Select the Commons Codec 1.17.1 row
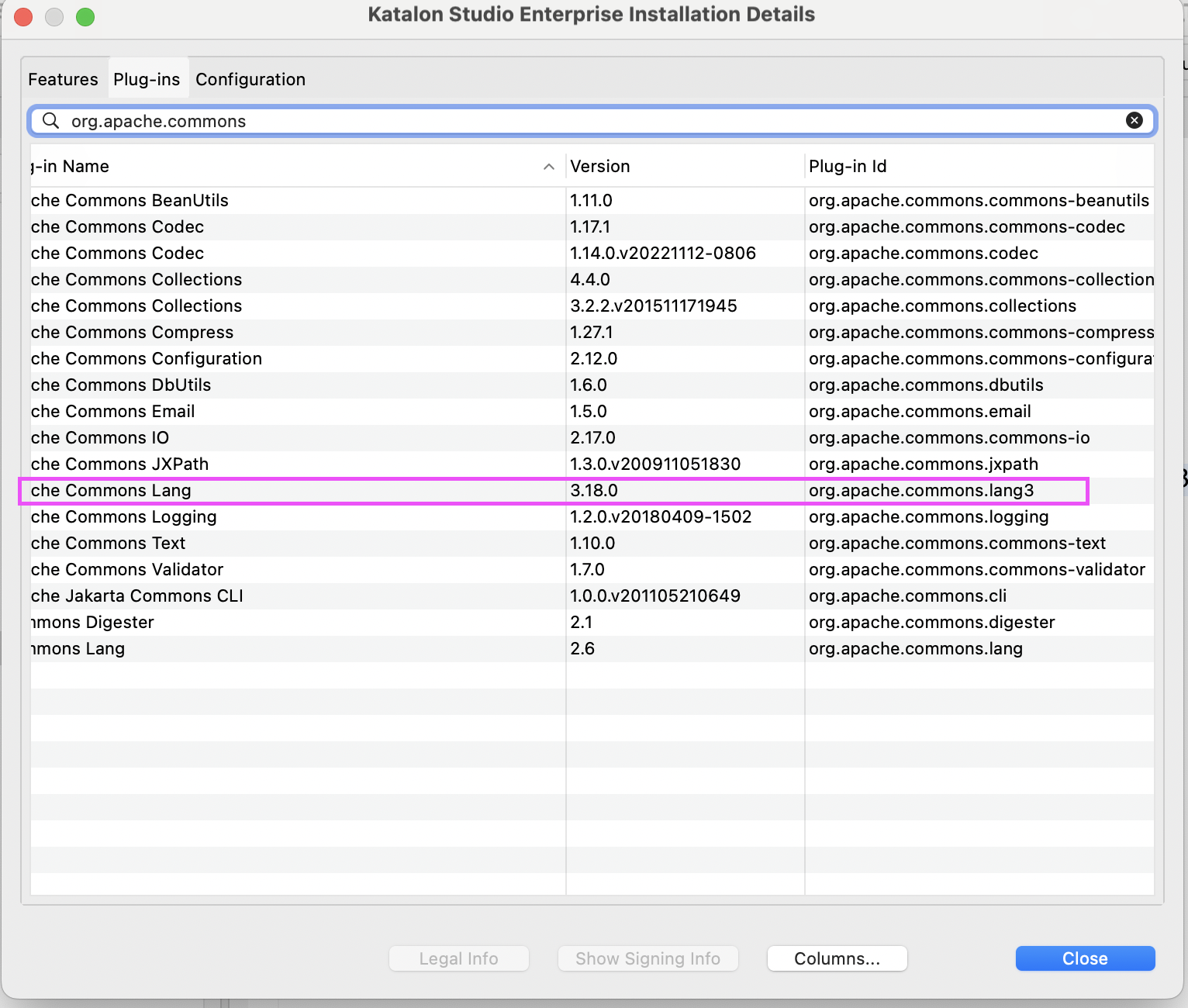The image size is (1188, 1008). coord(310,226)
